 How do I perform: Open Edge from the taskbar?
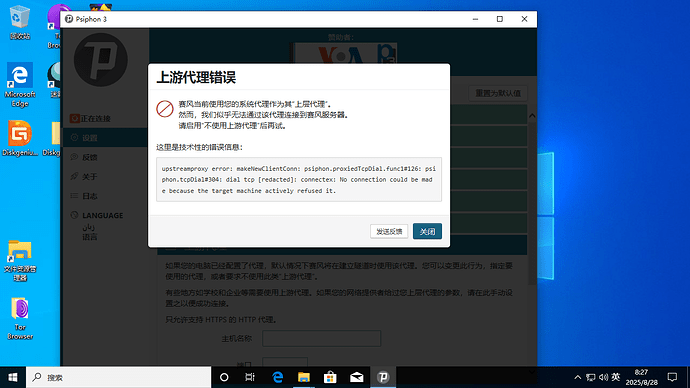(277, 377)
